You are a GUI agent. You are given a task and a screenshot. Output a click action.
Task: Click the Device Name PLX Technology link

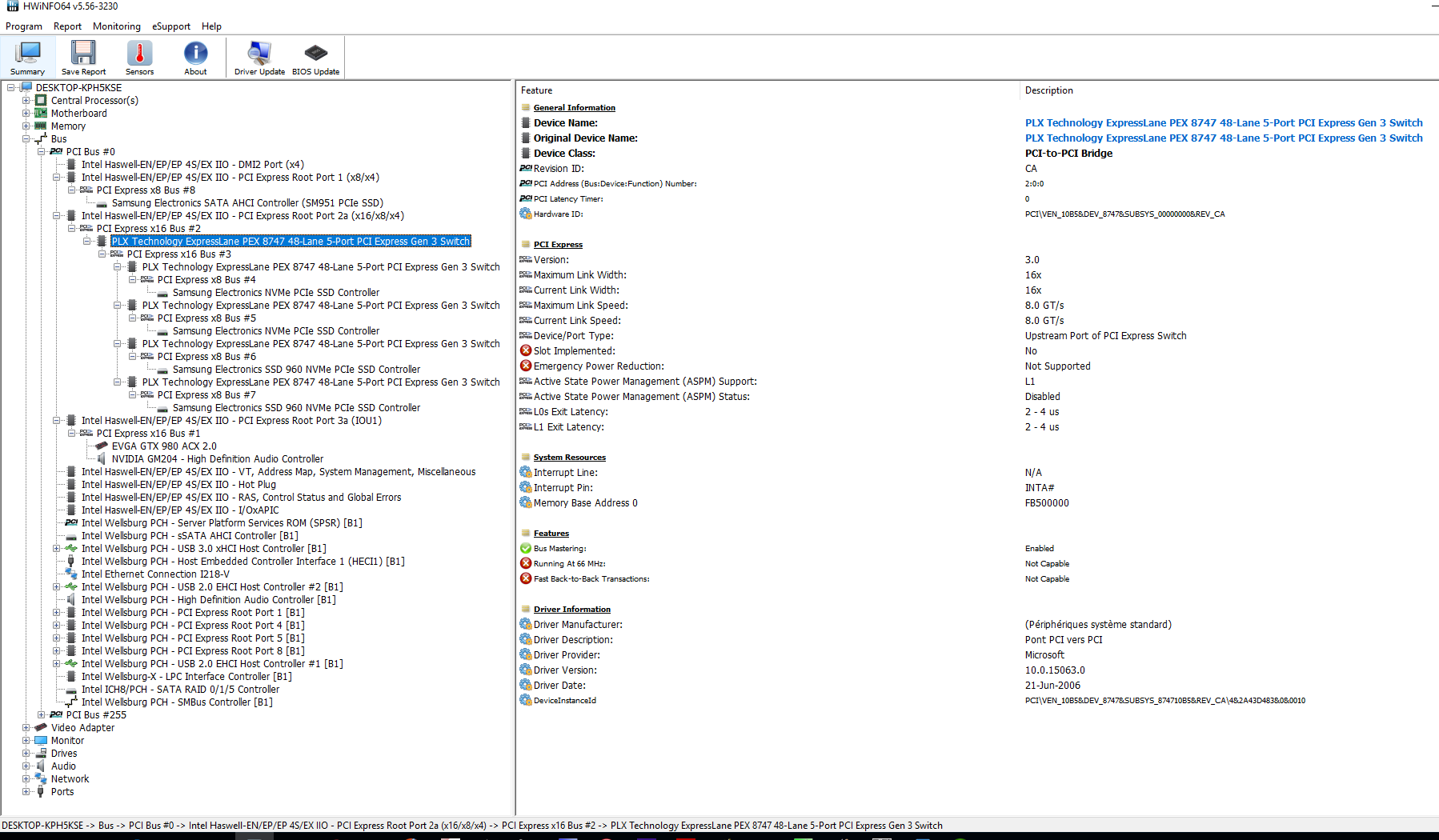coord(1224,123)
